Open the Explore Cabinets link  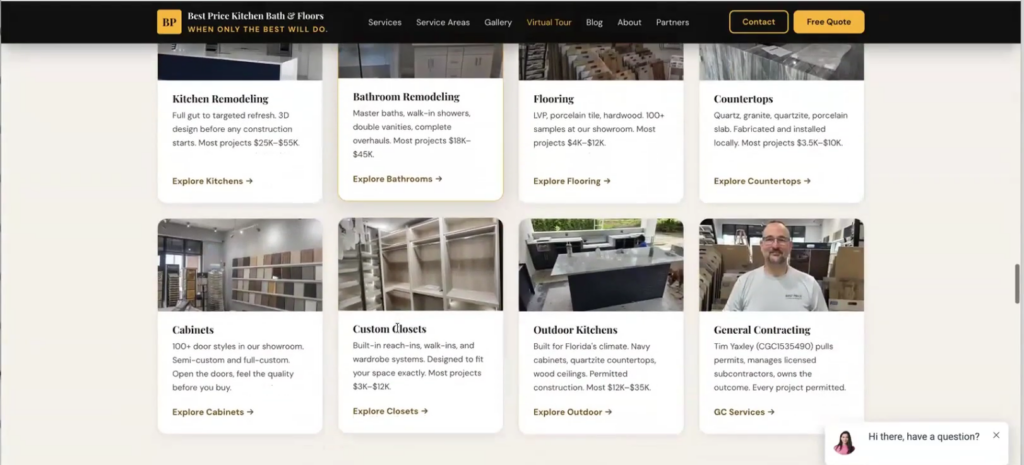point(212,411)
